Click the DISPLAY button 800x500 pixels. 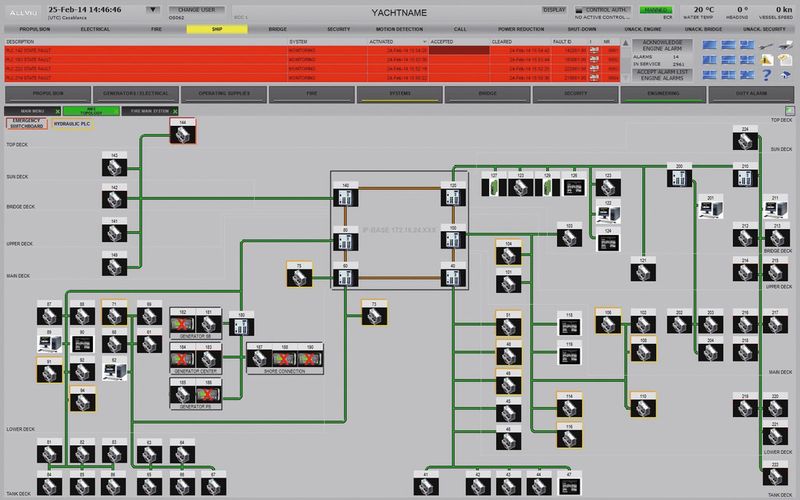[554, 10]
